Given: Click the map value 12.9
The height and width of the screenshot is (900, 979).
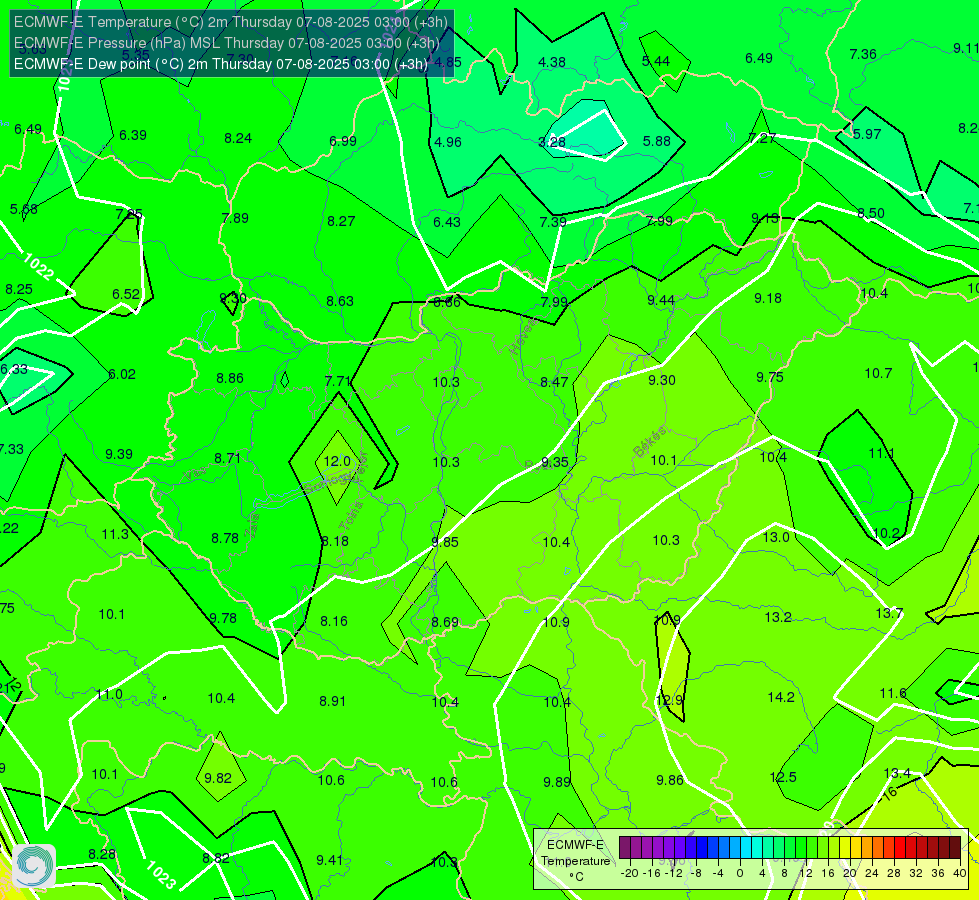Looking at the screenshot, I should [669, 700].
